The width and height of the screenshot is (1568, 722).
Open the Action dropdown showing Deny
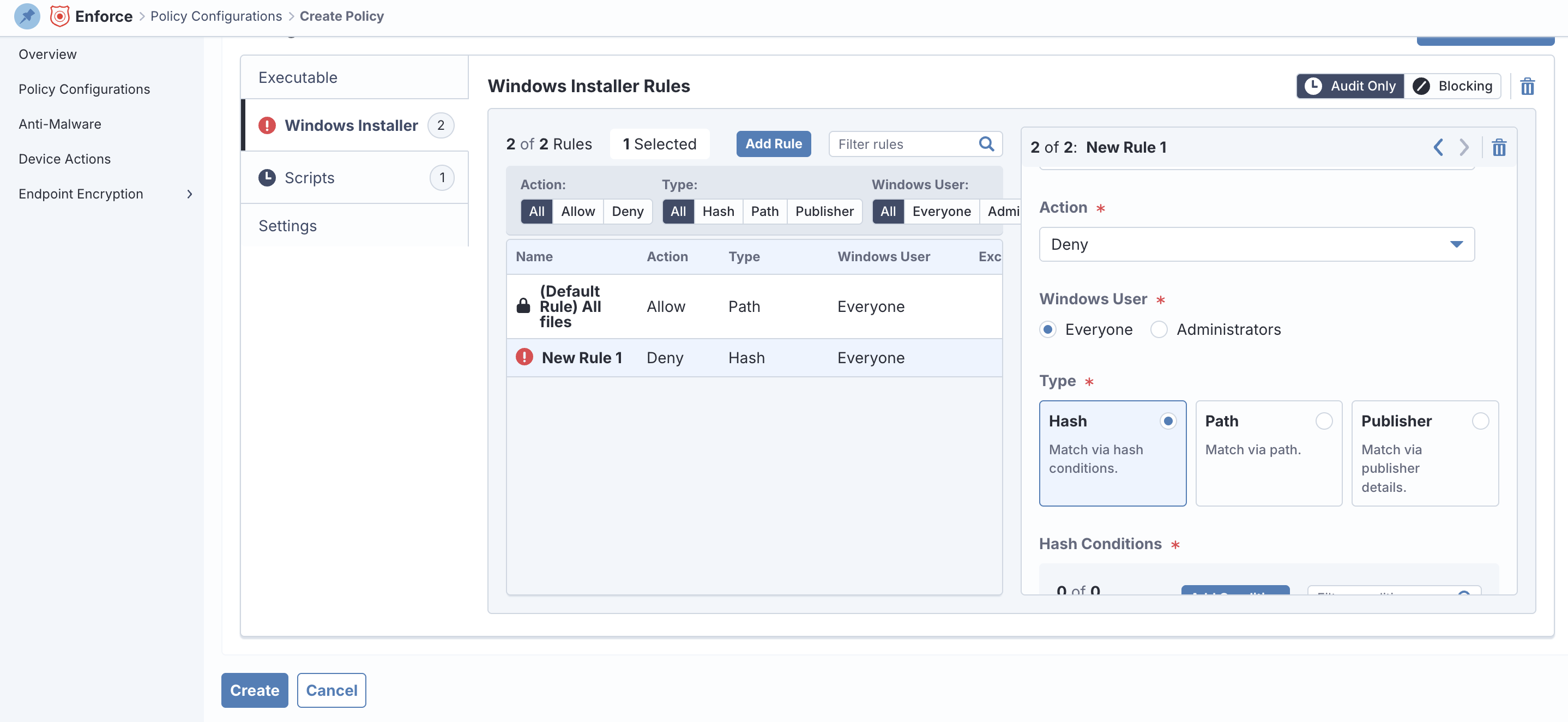click(x=1256, y=244)
